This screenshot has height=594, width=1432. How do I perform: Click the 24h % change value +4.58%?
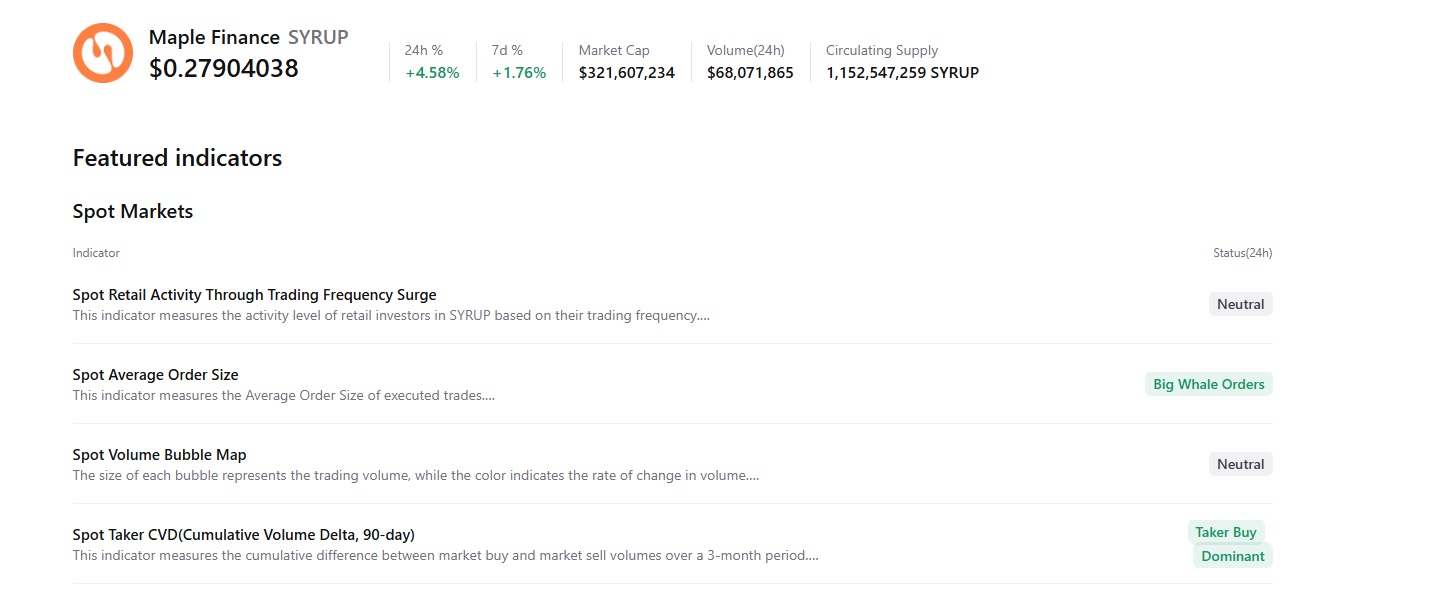pos(430,72)
